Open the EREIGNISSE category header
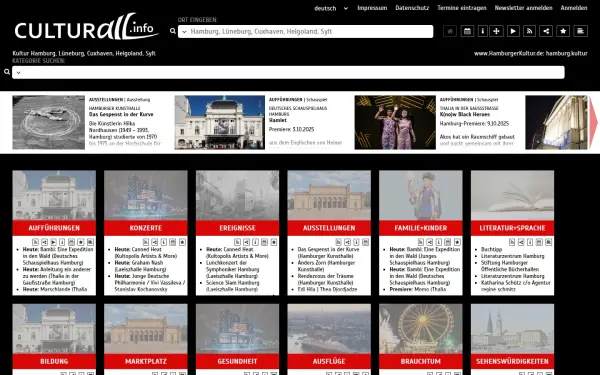The width and height of the screenshot is (600, 375). [x=237, y=228]
